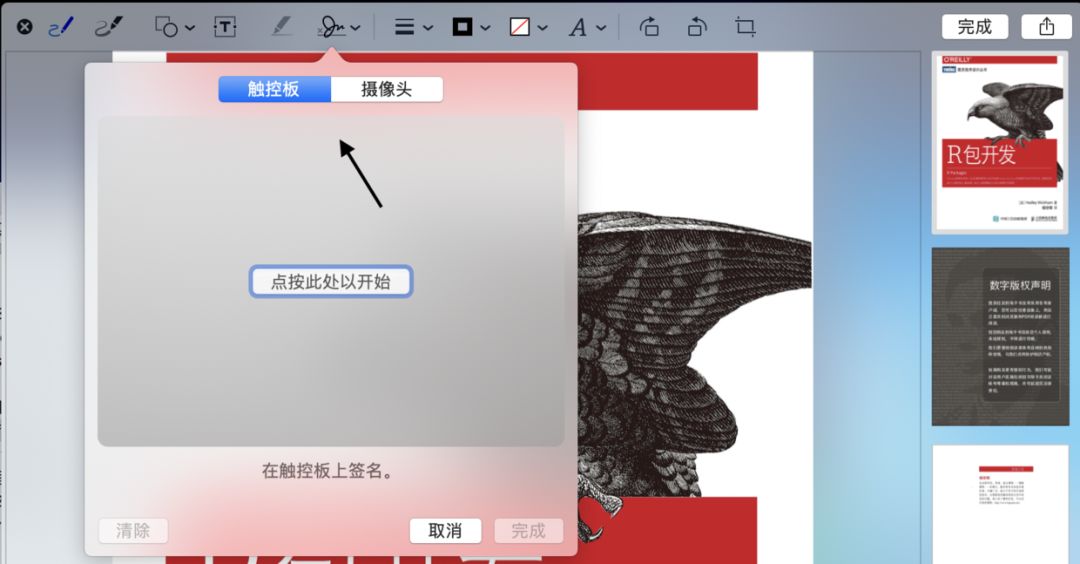Open the border color swatch

(462, 27)
